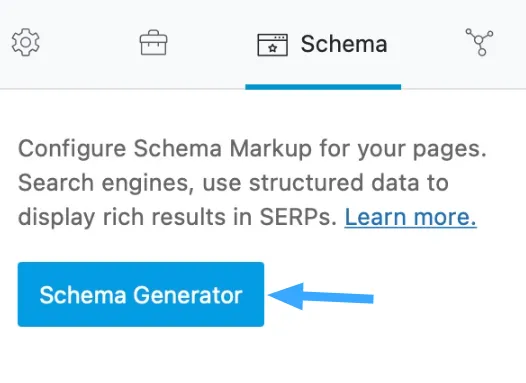Go to the Advanced toolbox tab
This screenshot has width=526, height=383.
[x=153, y=43]
